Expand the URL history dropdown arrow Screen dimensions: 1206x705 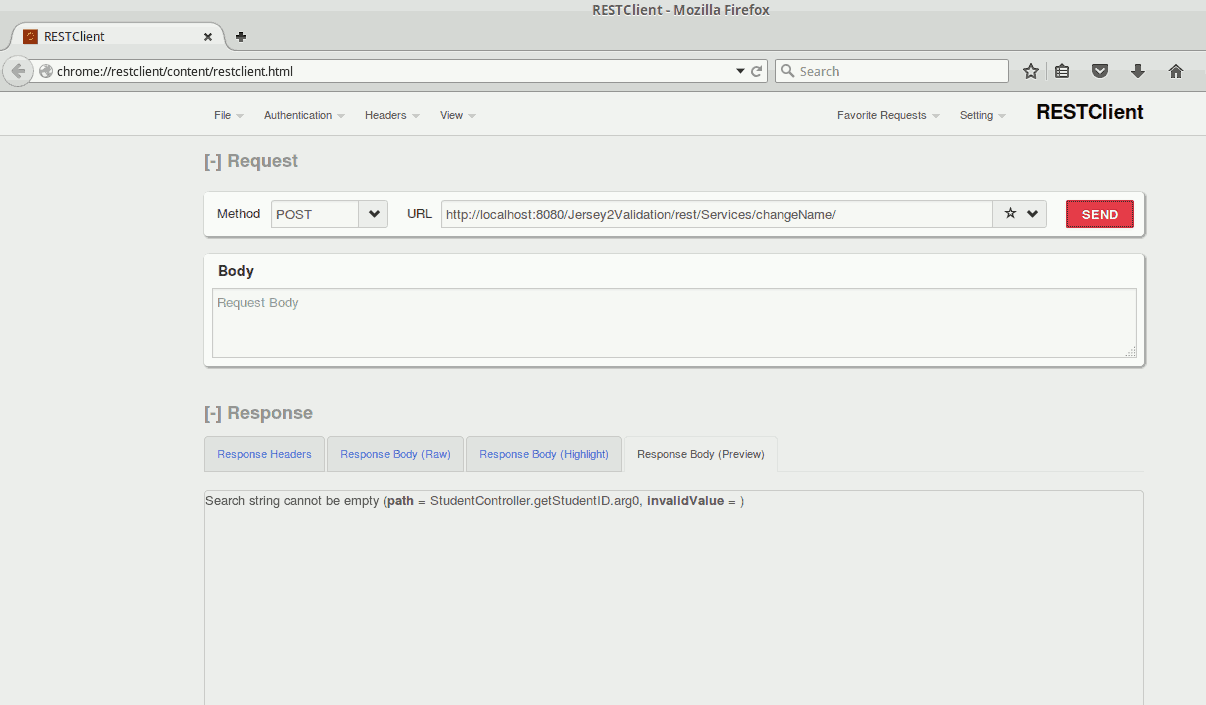coord(1032,214)
